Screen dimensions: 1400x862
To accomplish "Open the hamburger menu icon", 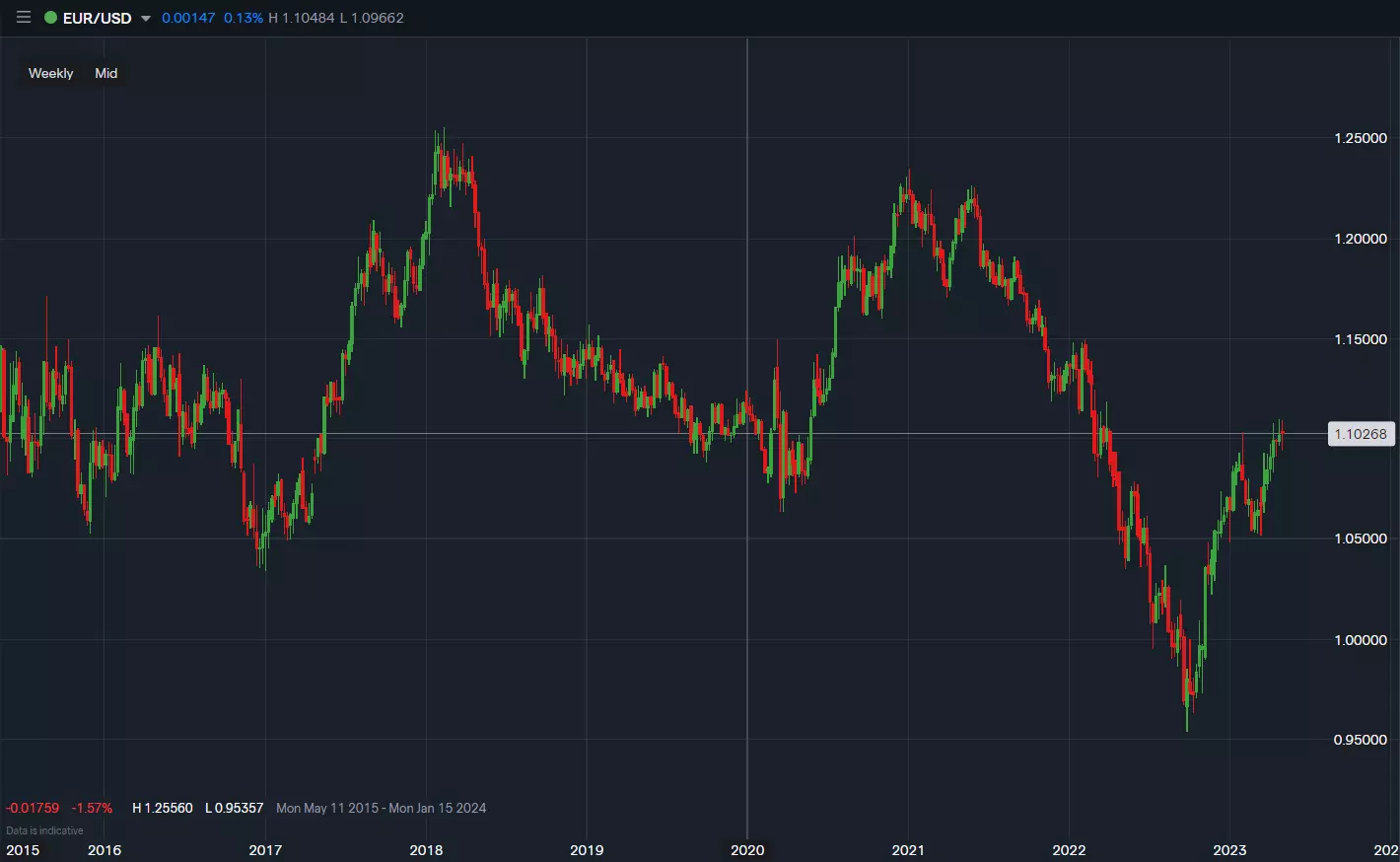I will [24, 18].
